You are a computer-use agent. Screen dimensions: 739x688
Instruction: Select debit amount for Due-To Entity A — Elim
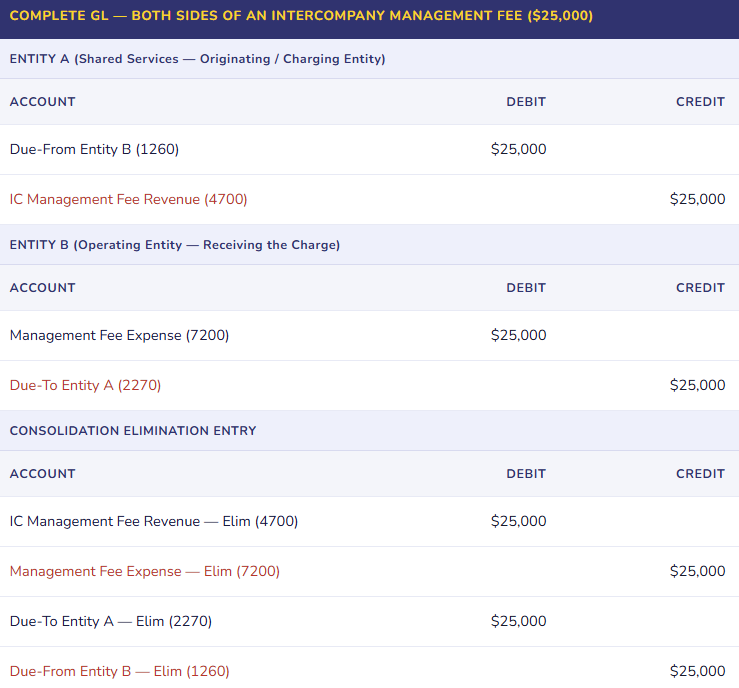click(x=518, y=621)
